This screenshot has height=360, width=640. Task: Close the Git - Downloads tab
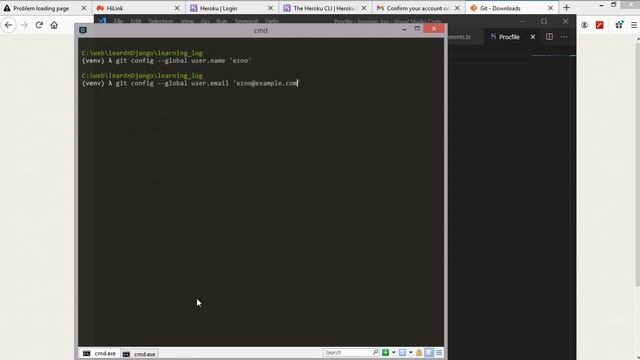coord(550,8)
